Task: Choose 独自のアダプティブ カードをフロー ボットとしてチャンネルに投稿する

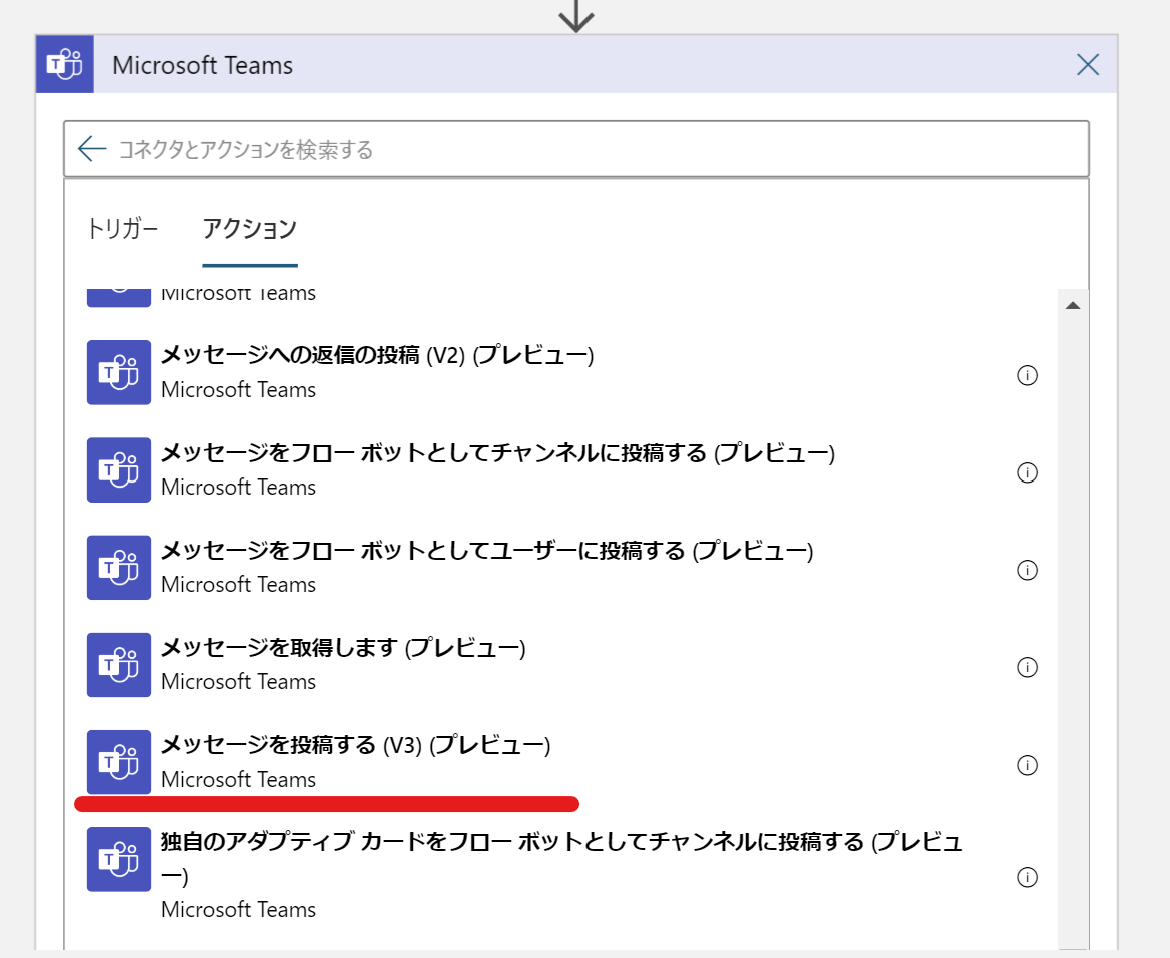Action: click(x=562, y=858)
